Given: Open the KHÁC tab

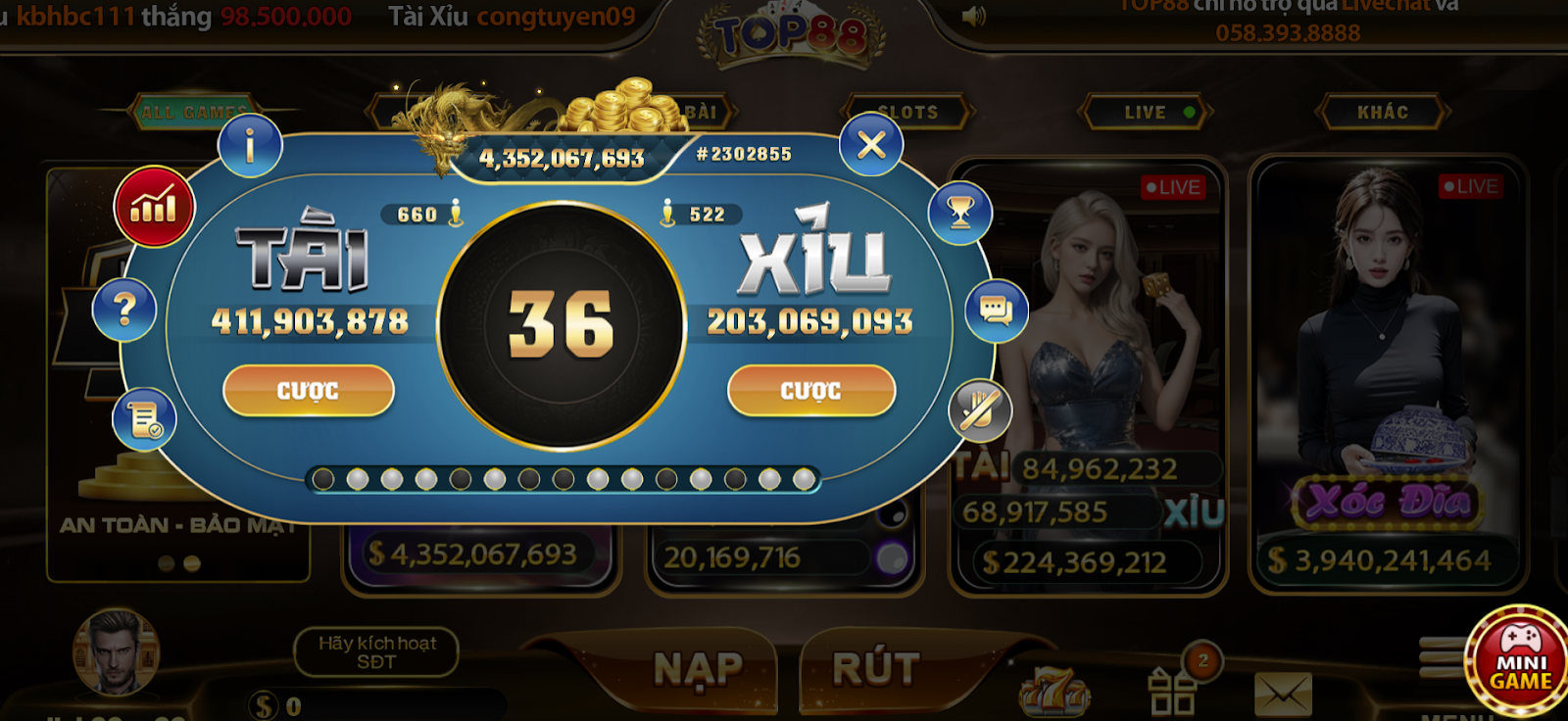Looking at the screenshot, I should point(1383,112).
